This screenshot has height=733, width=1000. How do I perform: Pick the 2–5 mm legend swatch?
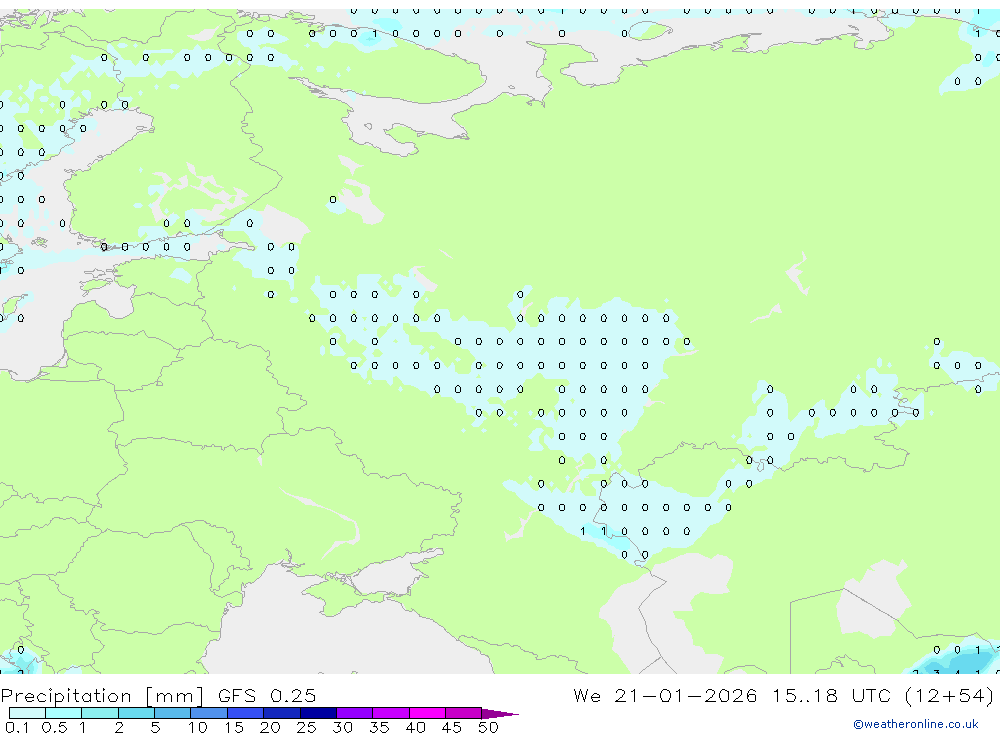tap(136, 713)
